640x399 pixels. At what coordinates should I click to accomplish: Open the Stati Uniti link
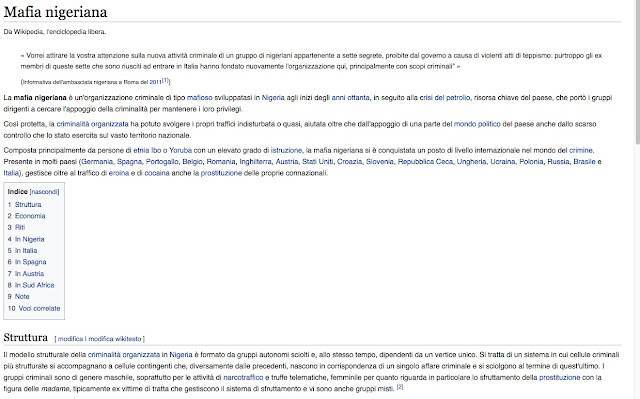pyautogui.click(x=318, y=162)
